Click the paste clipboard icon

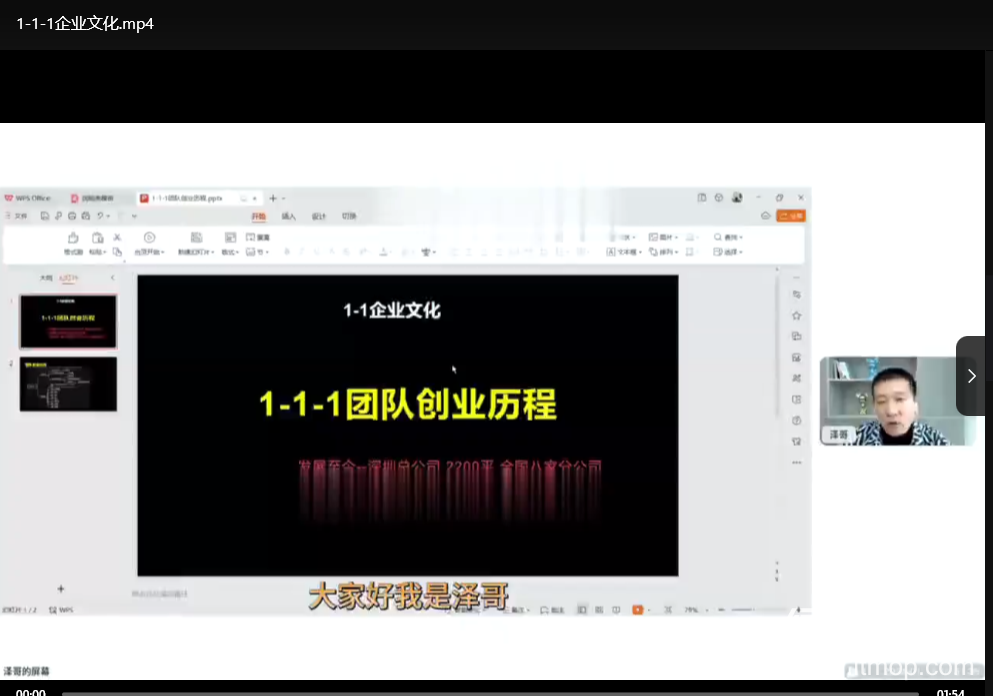pos(97,238)
